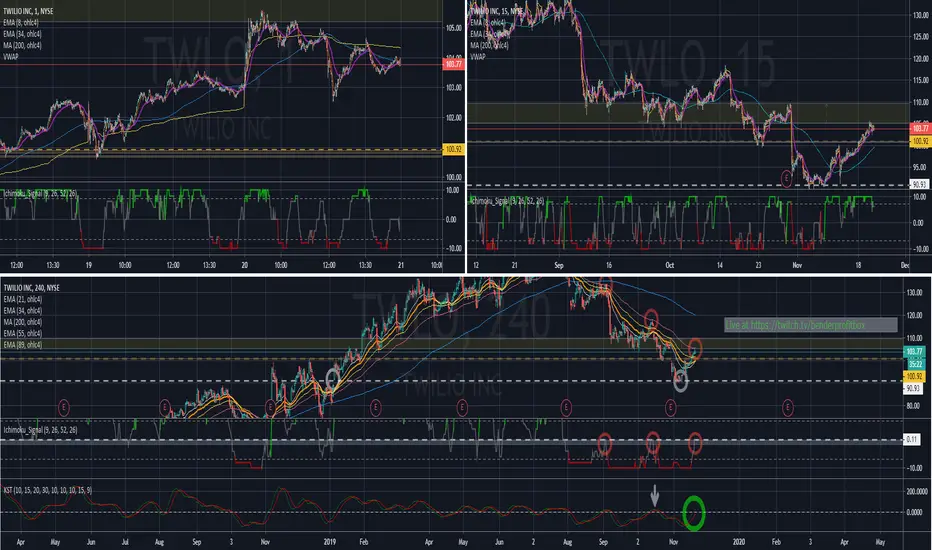Viewport: 932px width, 550px height.
Task: Click the red 103.77 price label in the 15-minute chart
Action: pyautogui.click(x=920, y=128)
